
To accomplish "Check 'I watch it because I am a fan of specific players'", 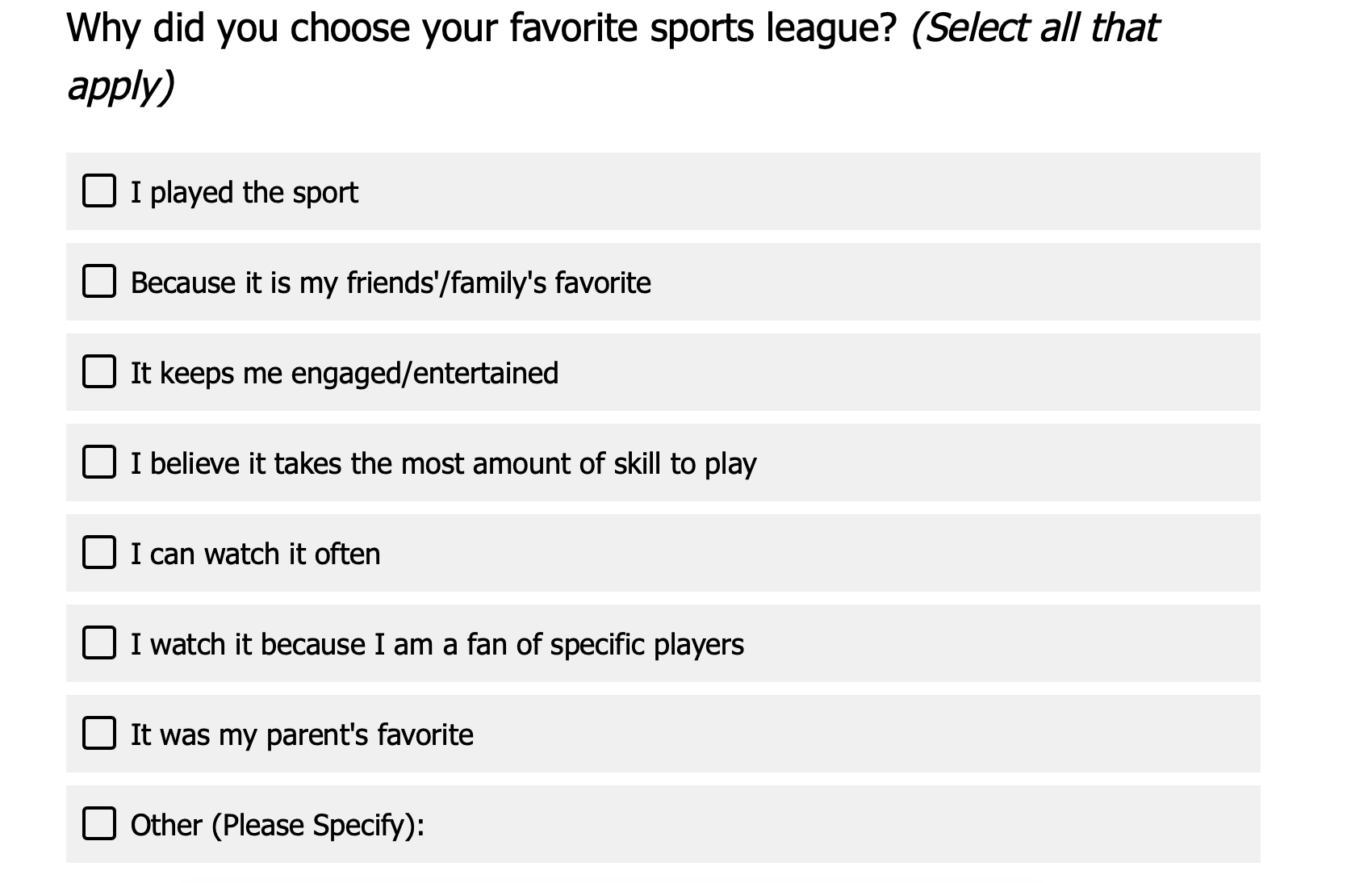I will click(x=98, y=644).
